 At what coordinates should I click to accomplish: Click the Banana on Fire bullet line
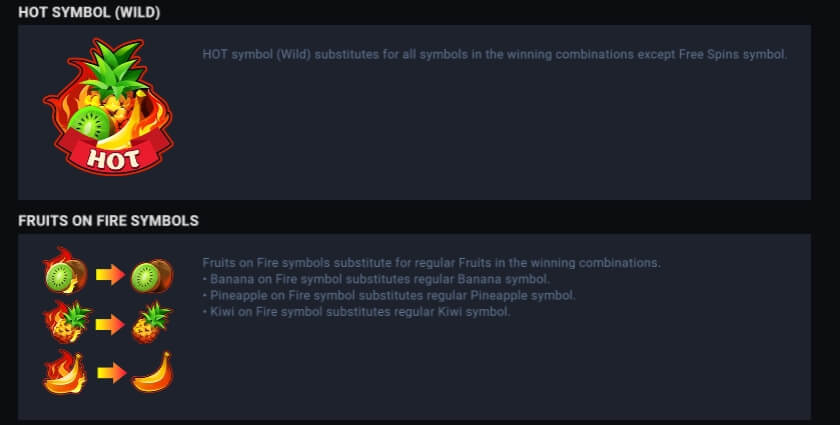tap(376, 279)
